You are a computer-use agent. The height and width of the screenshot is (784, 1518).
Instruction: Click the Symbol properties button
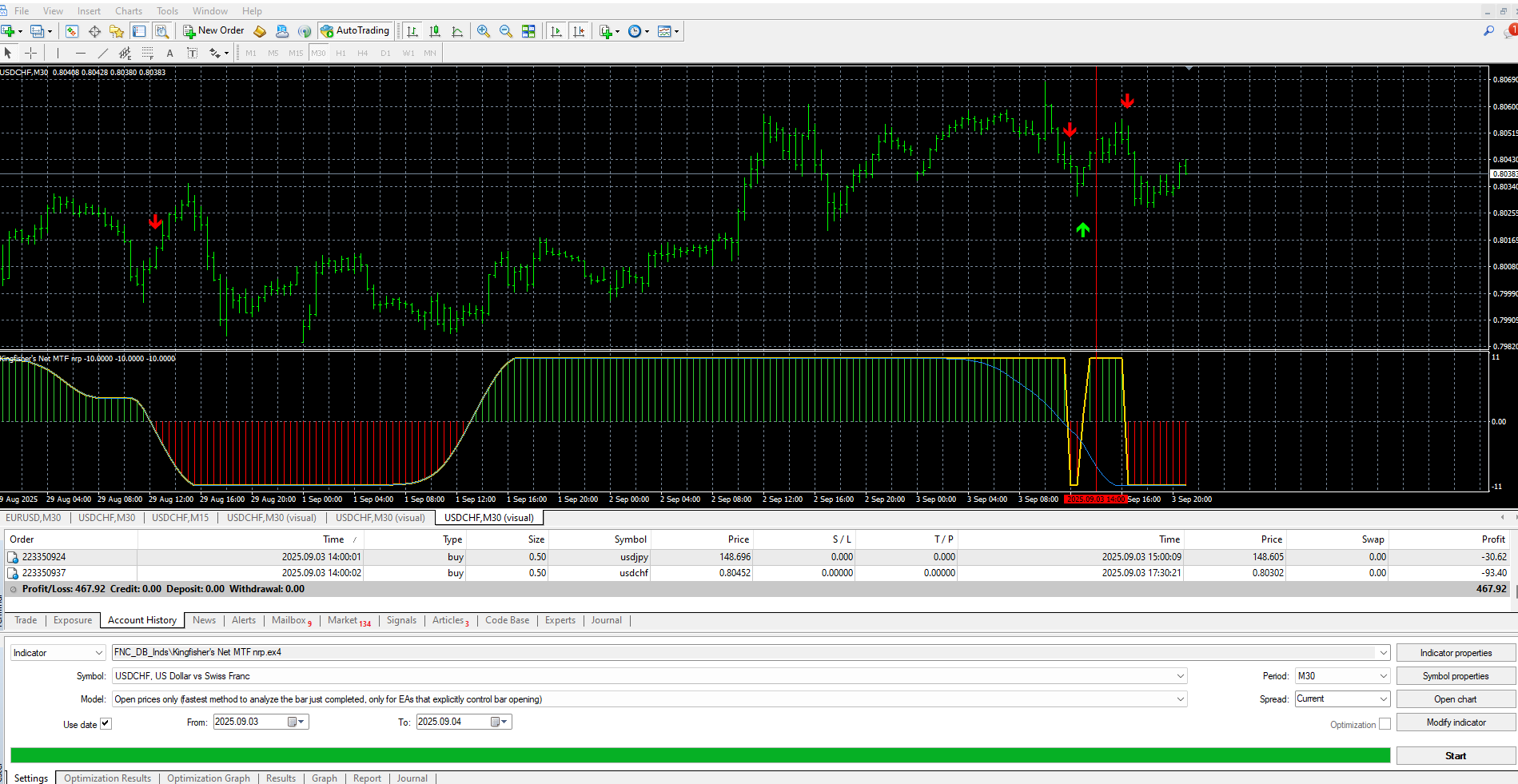[x=1456, y=676]
